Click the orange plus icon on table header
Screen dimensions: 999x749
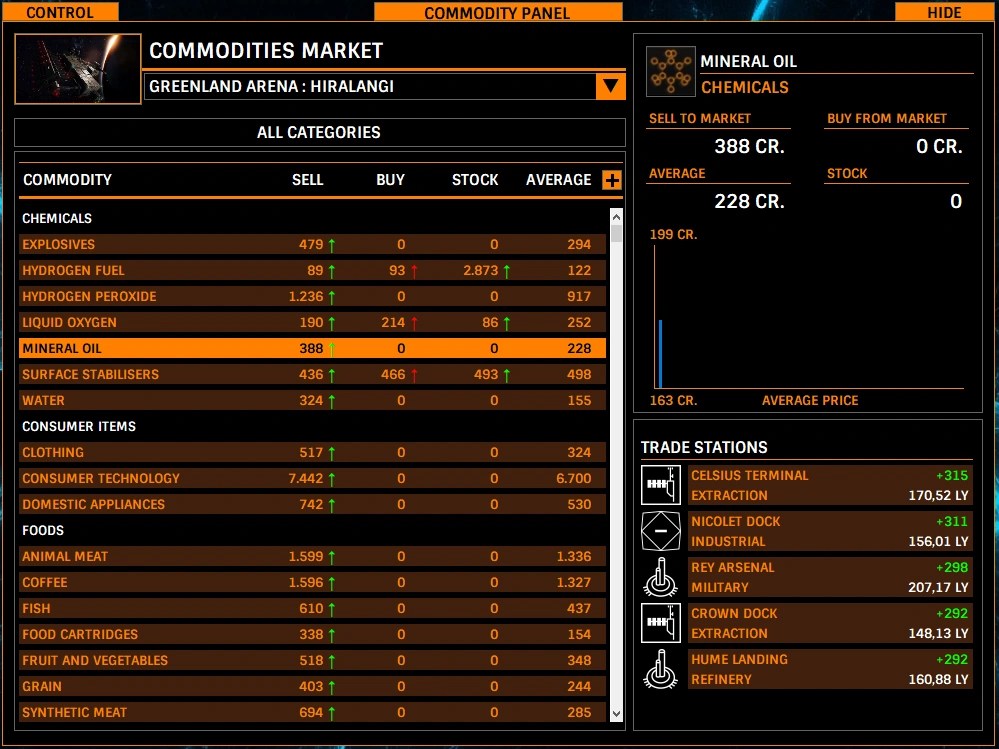click(x=611, y=180)
